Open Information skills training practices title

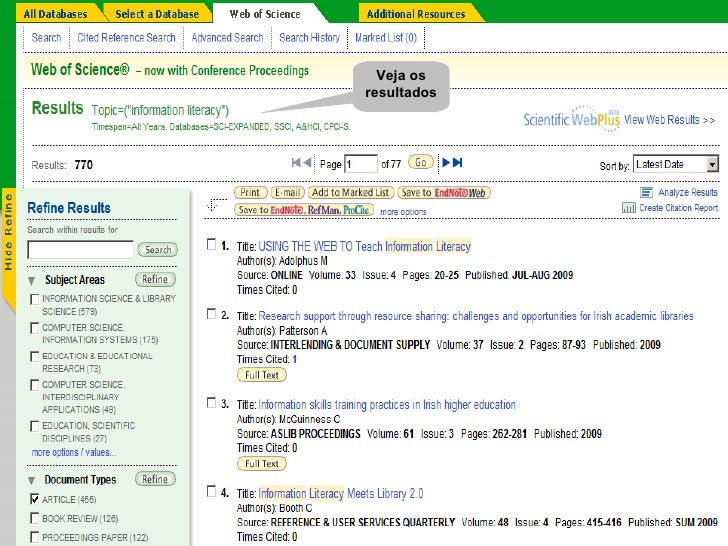387,405
